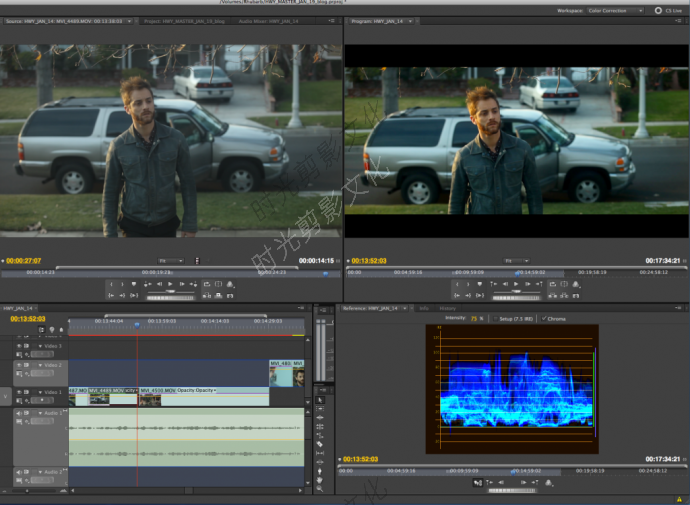
Task: Open the Reference HWY_JAN_14 panel dropdown
Action: coord(404,308)
